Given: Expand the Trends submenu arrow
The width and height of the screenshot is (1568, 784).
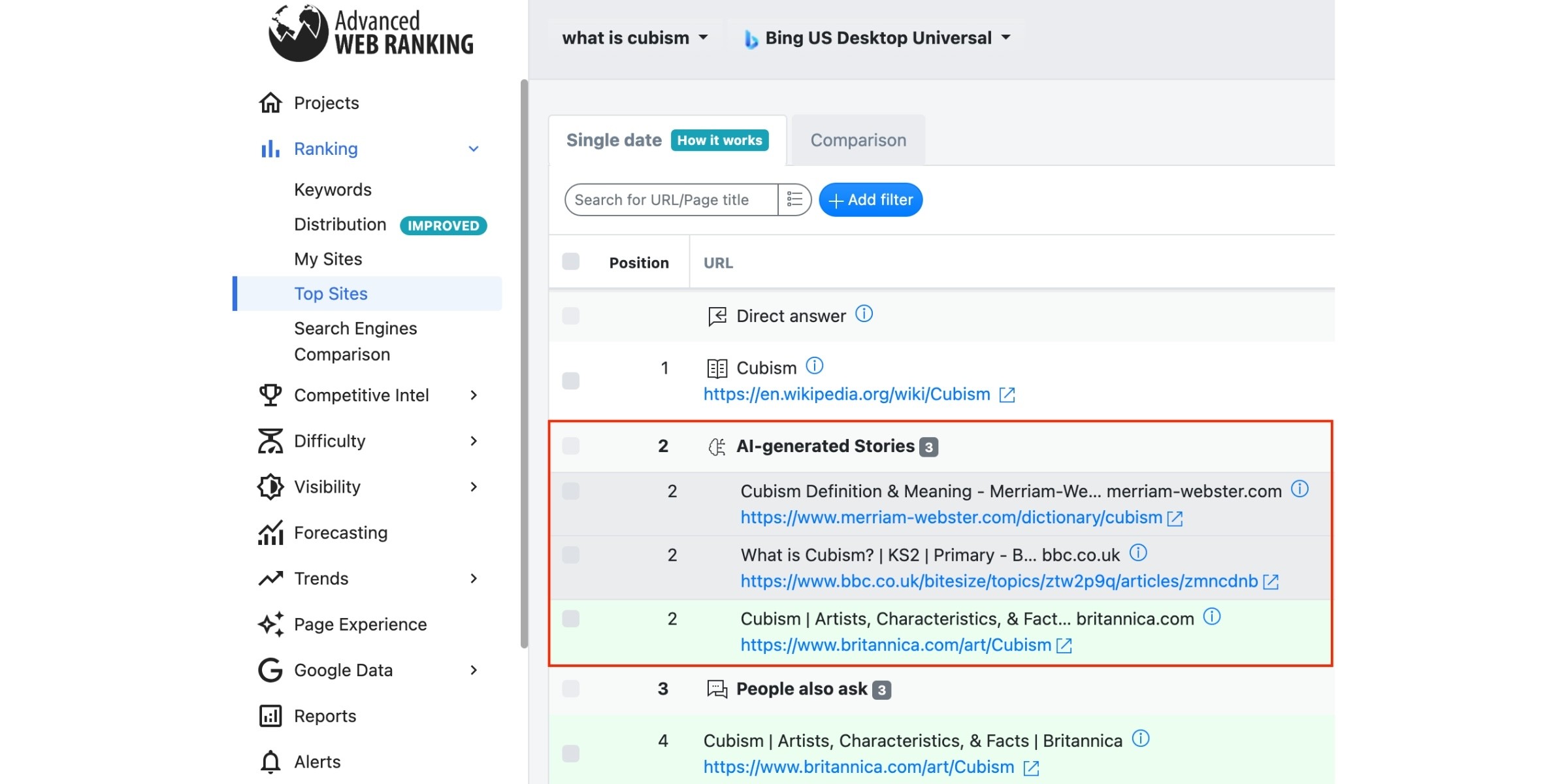Looking at the screenshot, I should point(474,578).
